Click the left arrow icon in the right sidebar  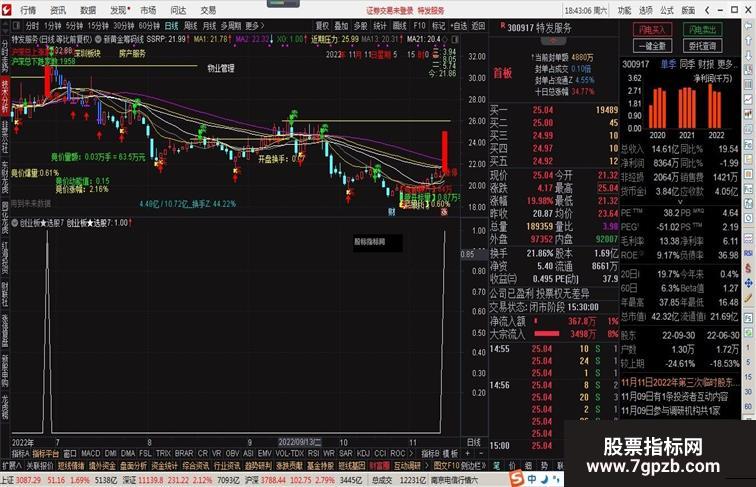pyautogui.click(x=748, y=26)
